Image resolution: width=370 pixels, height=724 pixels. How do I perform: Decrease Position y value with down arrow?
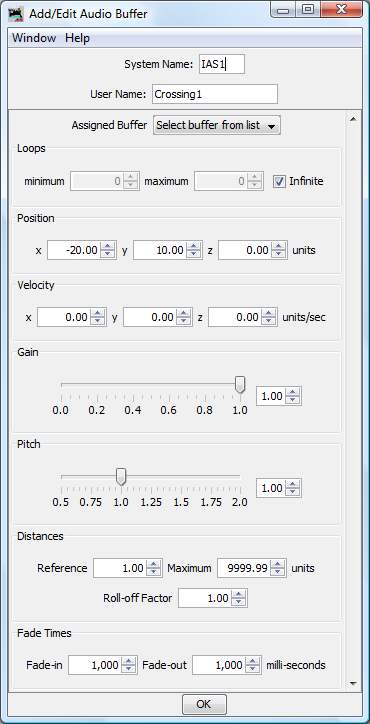click(194, 254)
